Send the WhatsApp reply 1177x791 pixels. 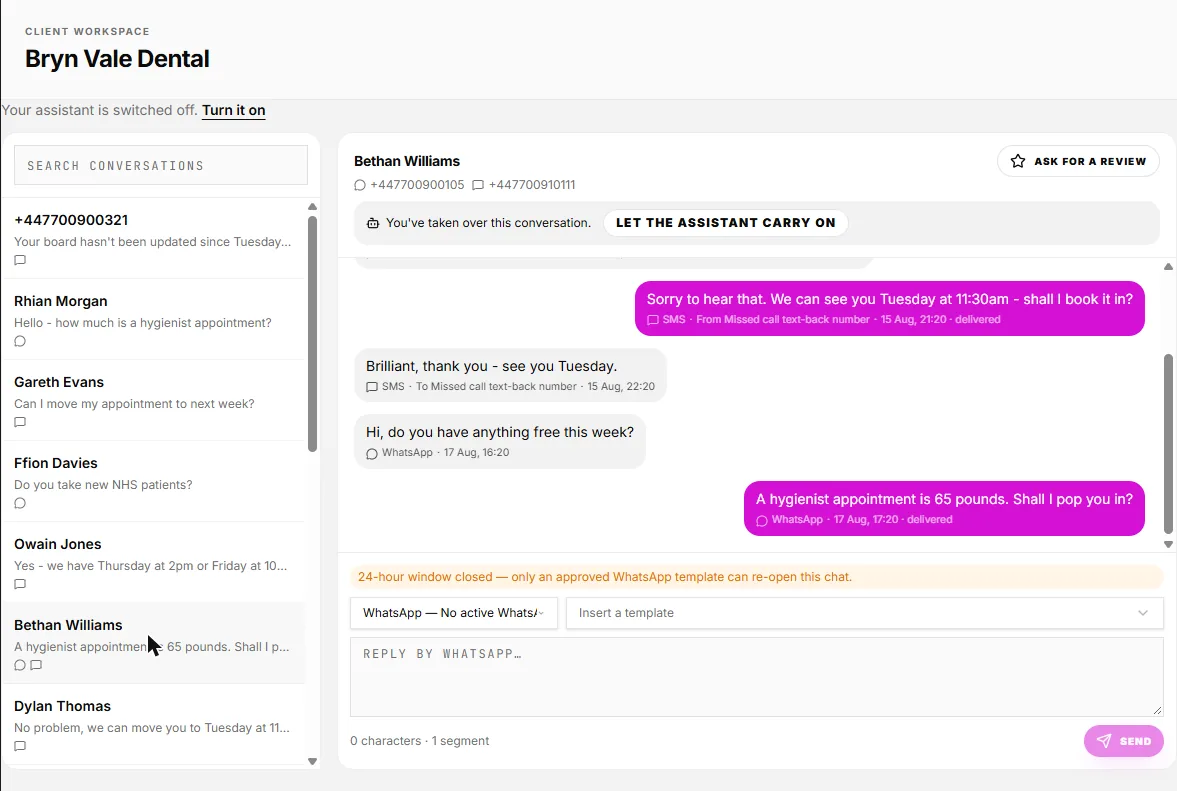click(x=1124, y=741)
